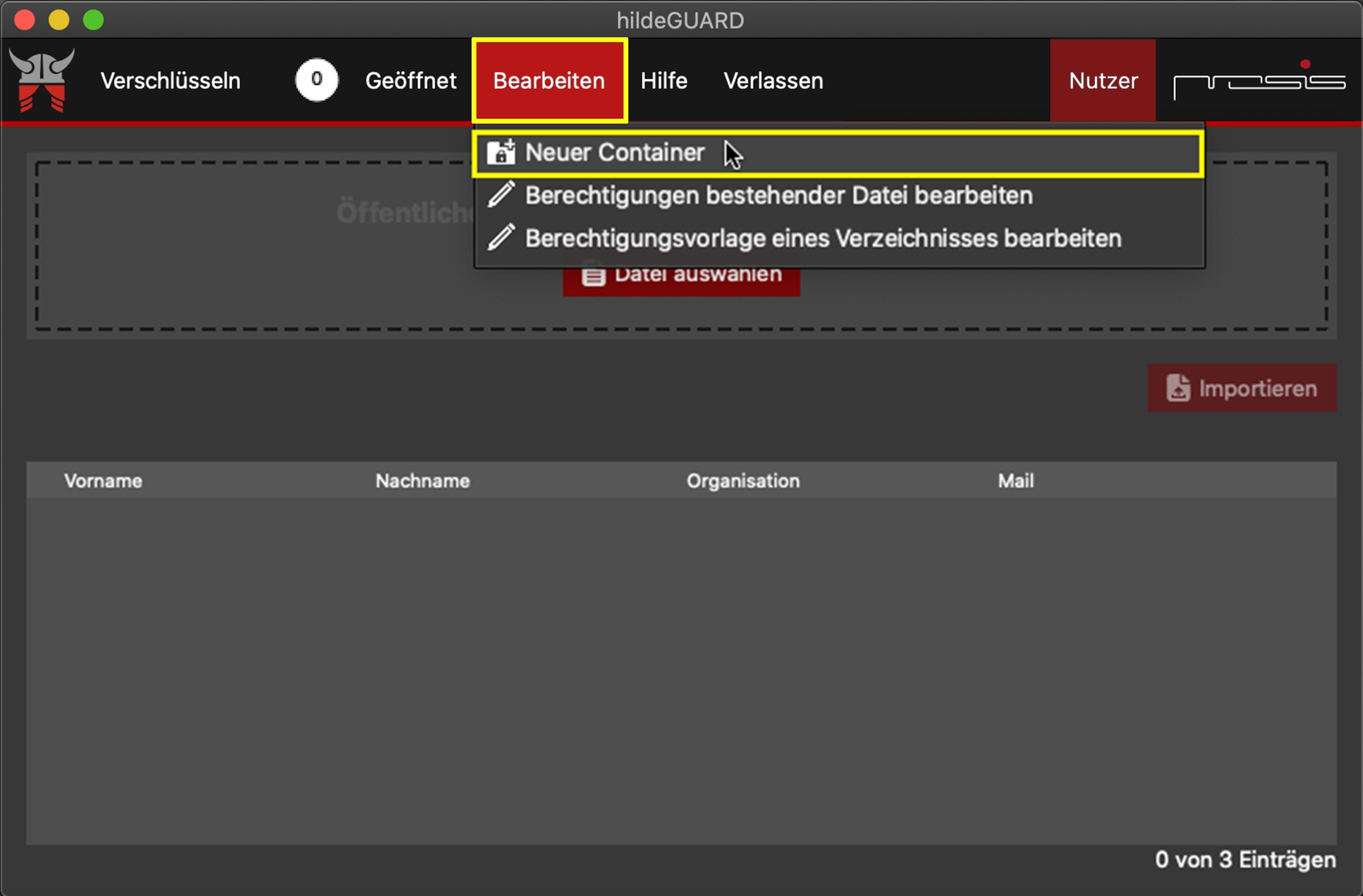Select Verlassen in the top bar
Viewport: 1363px width, 896px height.
point(773,81)
